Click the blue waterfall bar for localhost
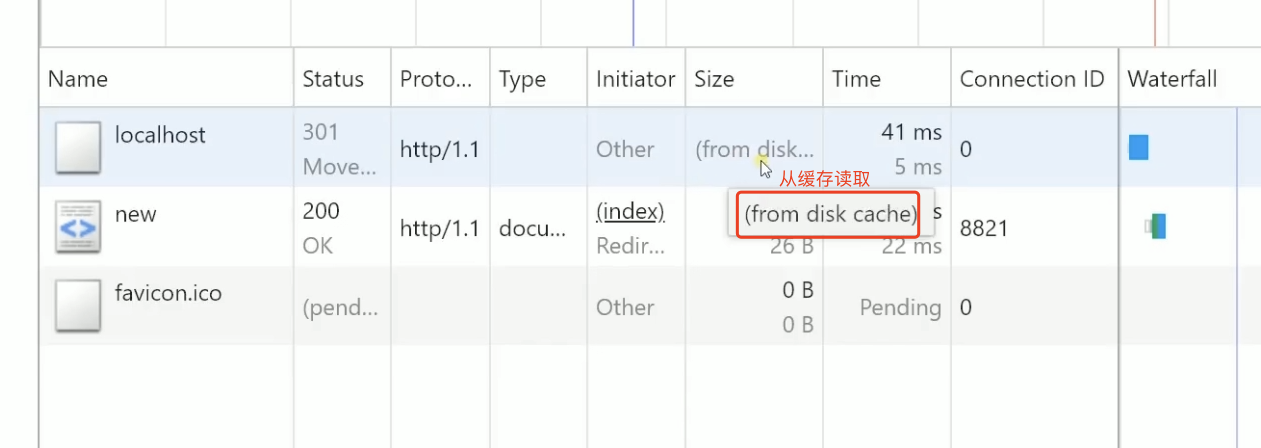Viewport: 1261px width, 448px height. [1138, 148]
